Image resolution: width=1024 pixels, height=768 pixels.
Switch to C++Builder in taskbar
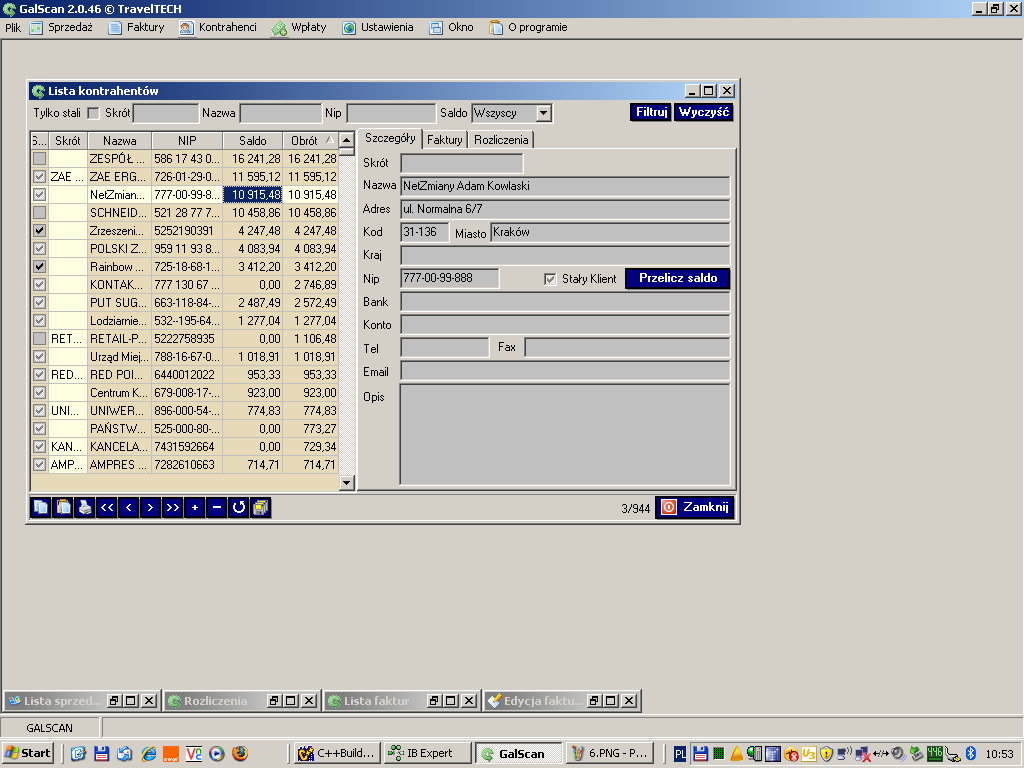[x=336, y=753]
